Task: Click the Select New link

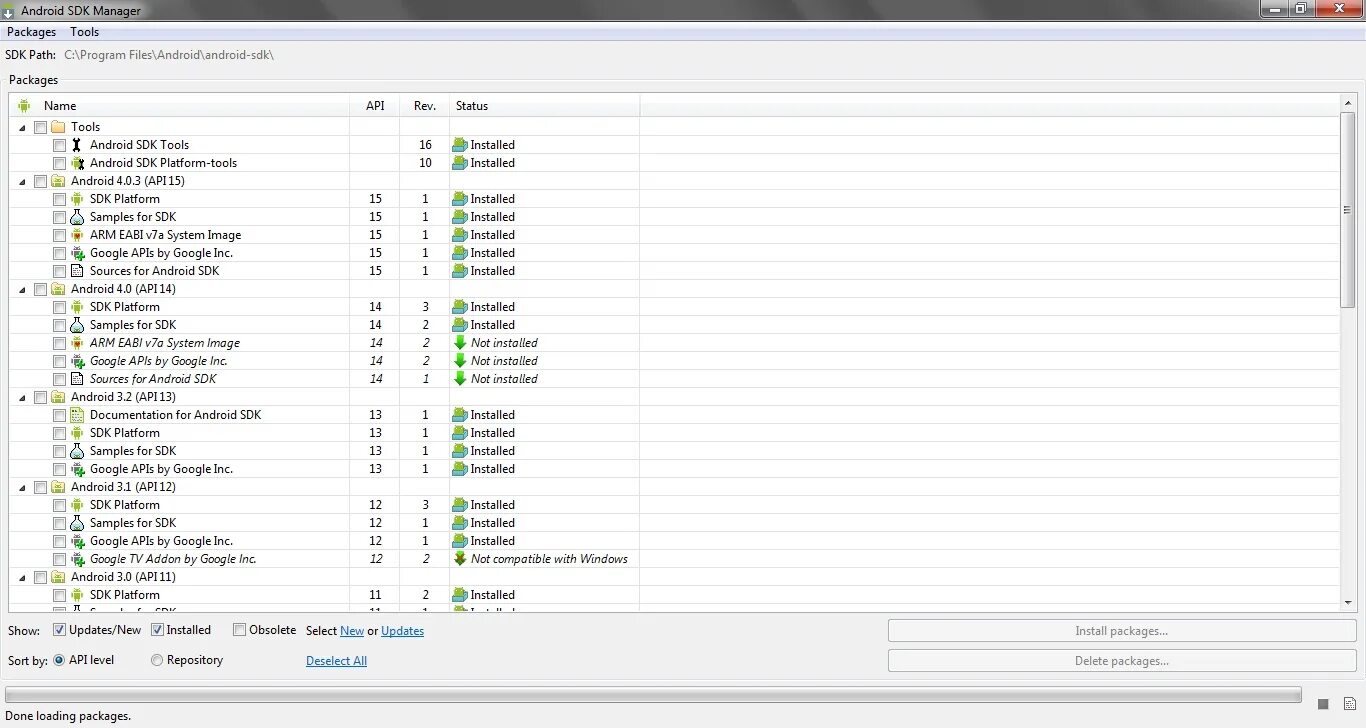Action: tap(352, 631)
